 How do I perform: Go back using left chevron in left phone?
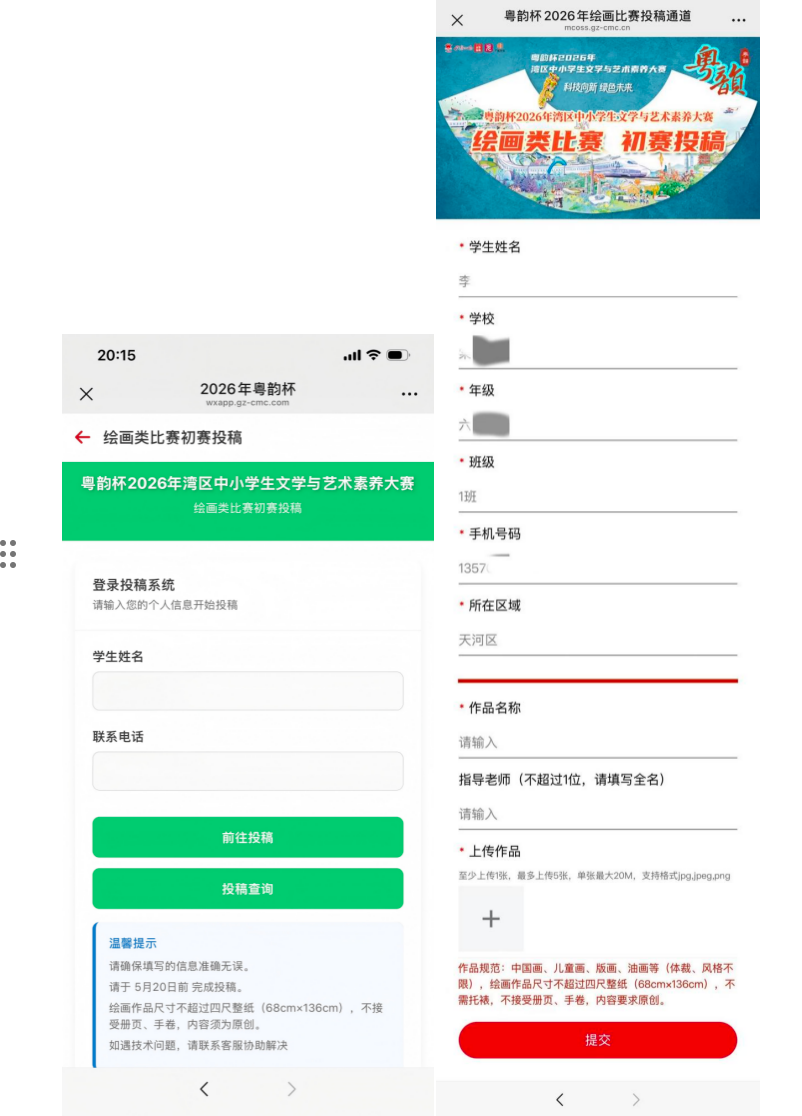tap(204, 1089)
